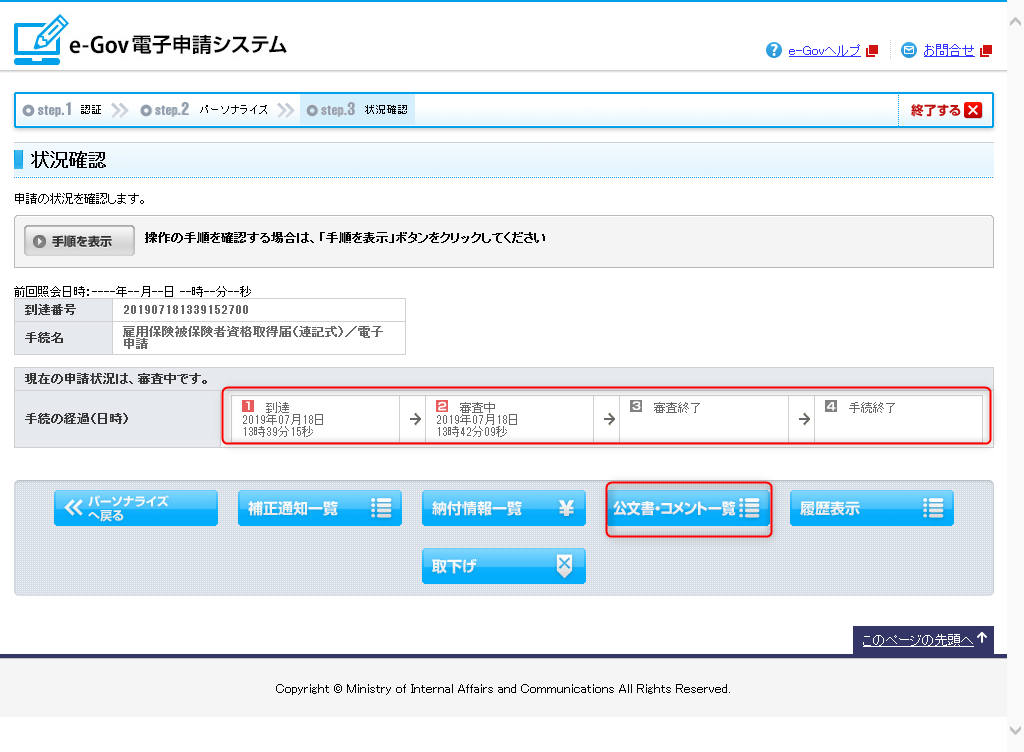Click the blue help question-mark icon

click(773, 50)
